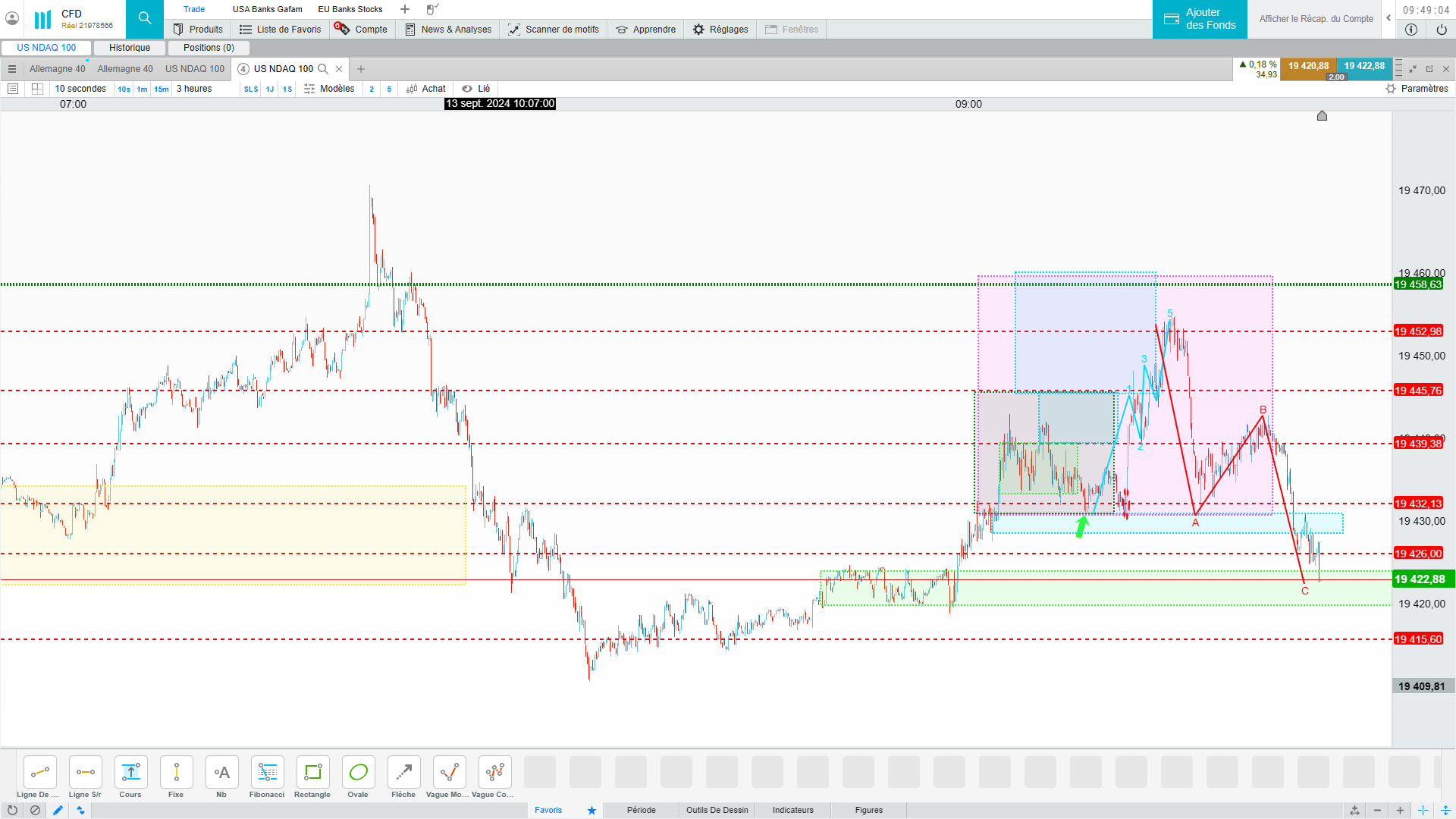Select the Fibonacci drawing tool
The width and height of the screenshot is (1456, 819).
[x=267, y=773]
